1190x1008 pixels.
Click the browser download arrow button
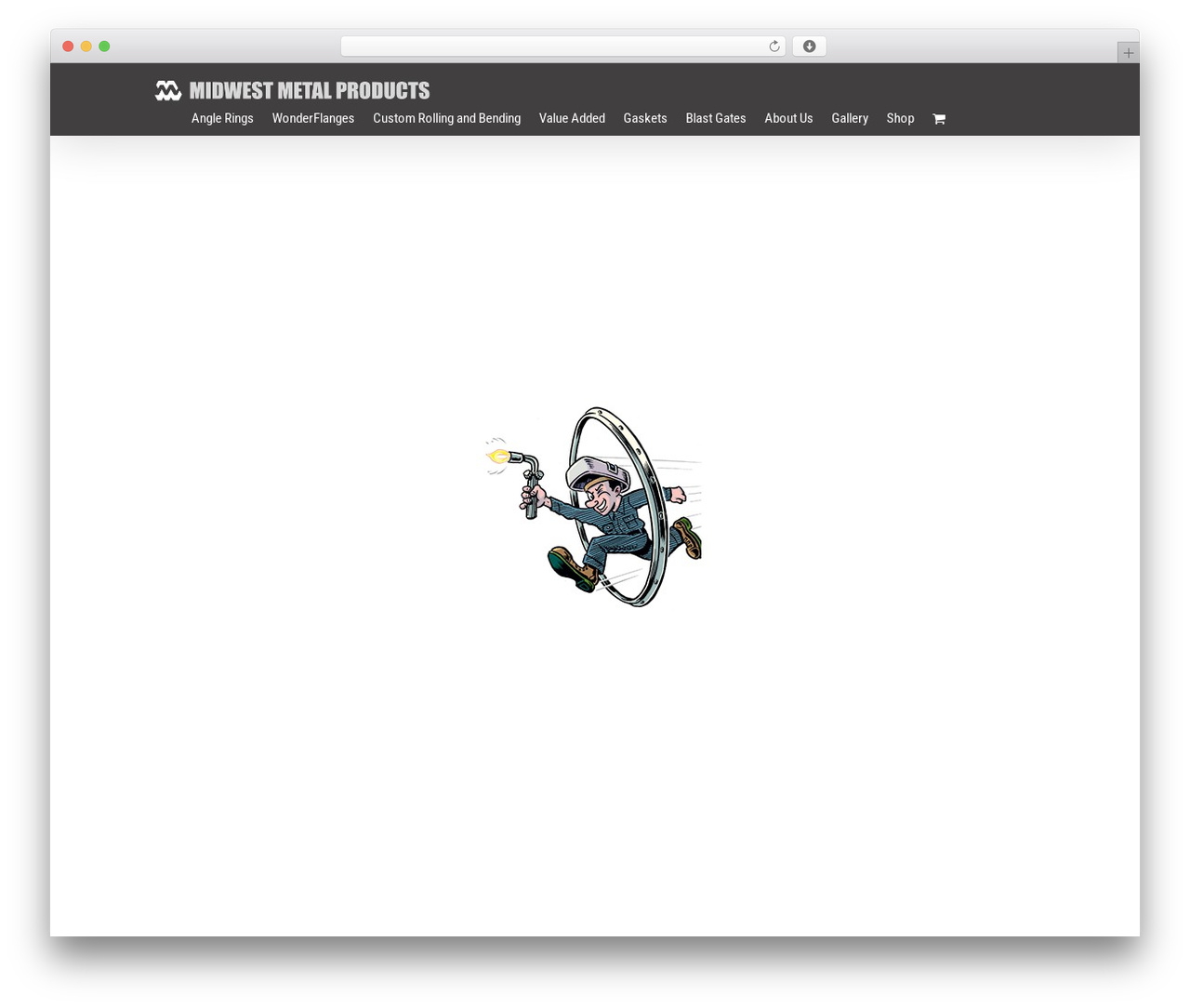[809, 46]
